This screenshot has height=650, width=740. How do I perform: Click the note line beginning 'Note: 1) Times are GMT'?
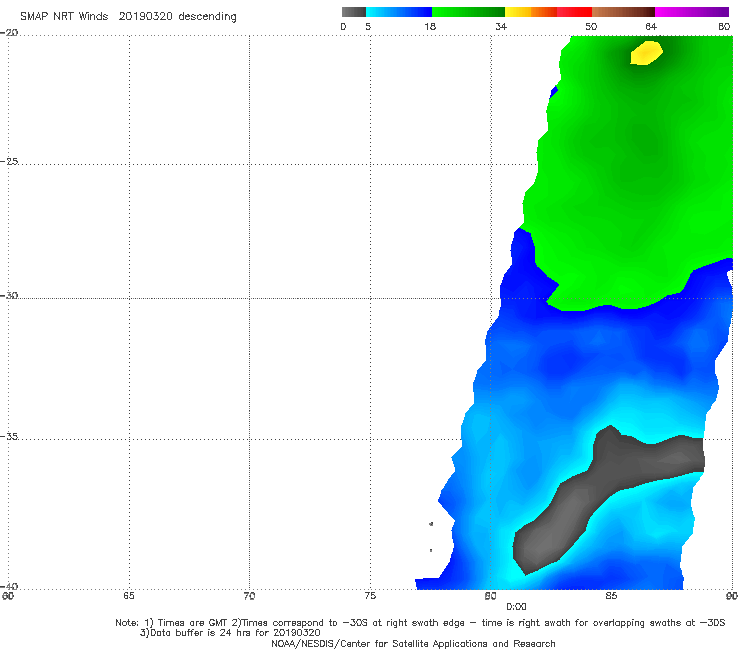pos(420,623)
